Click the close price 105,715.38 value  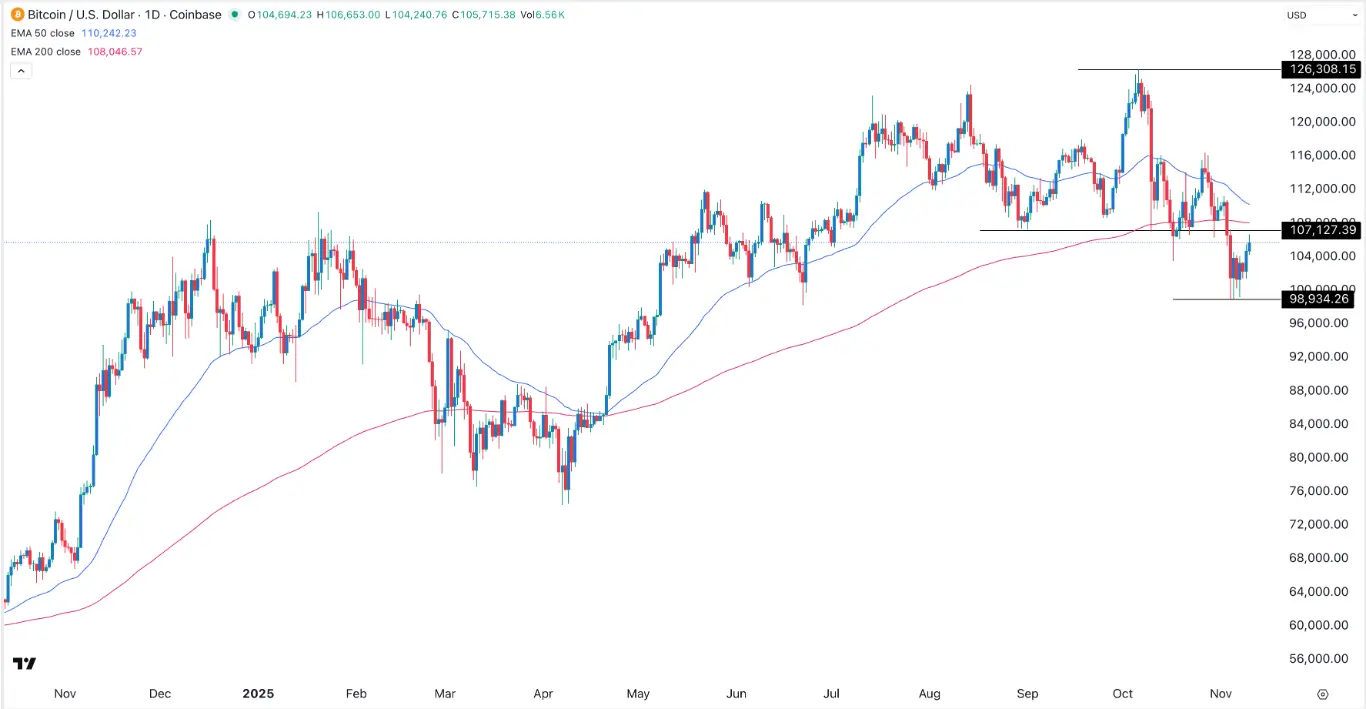[490, 15]
